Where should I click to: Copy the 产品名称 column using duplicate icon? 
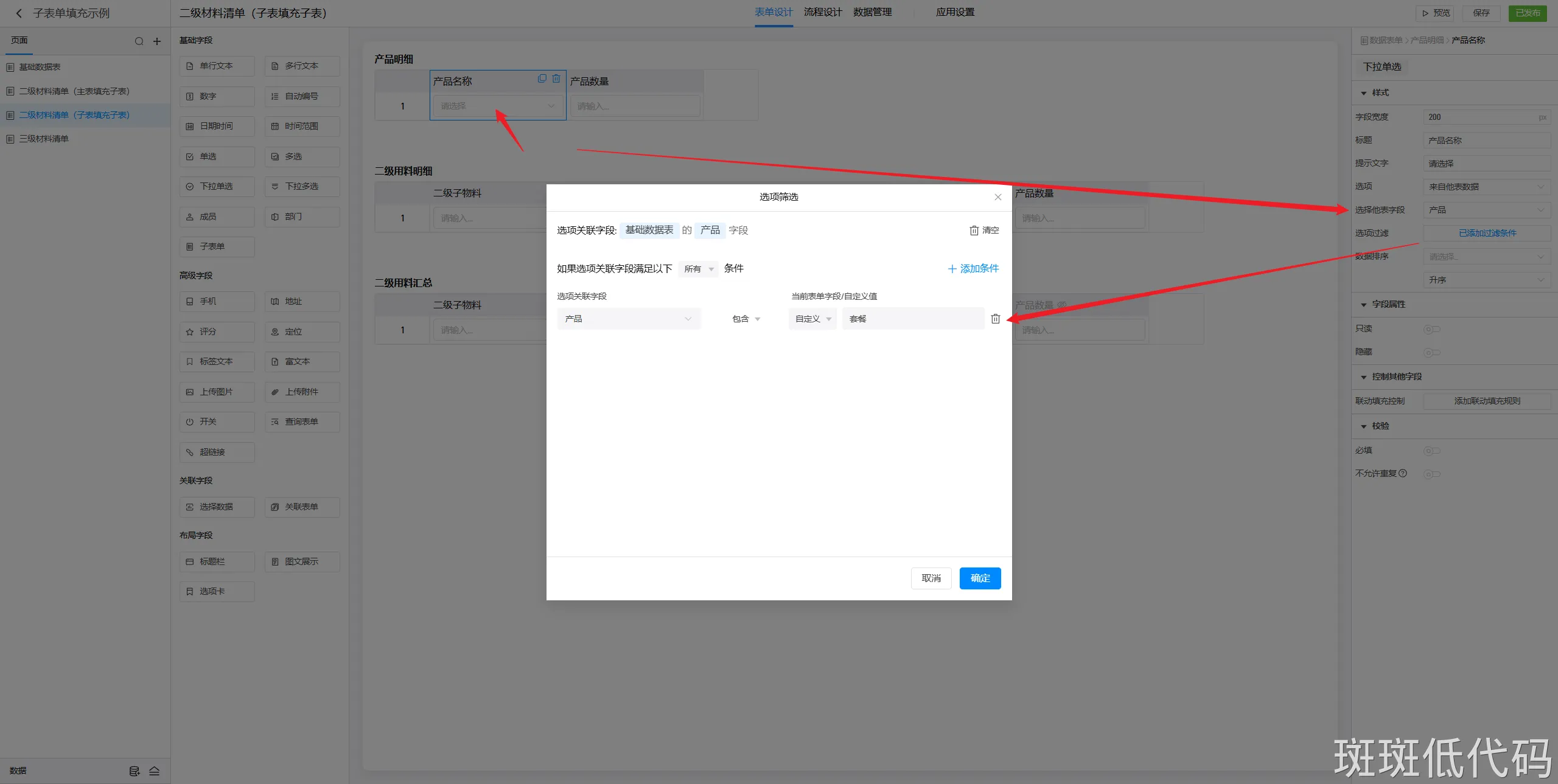(542, 78)
